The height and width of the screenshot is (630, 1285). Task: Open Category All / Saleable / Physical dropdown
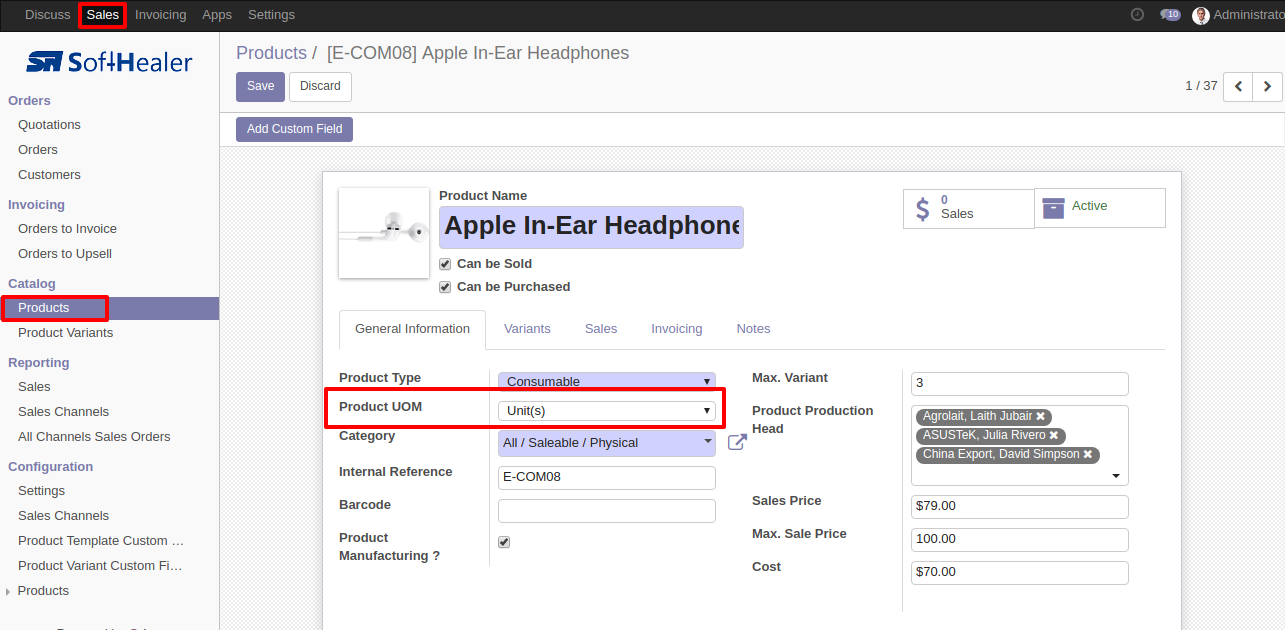[x=607, y=443]
